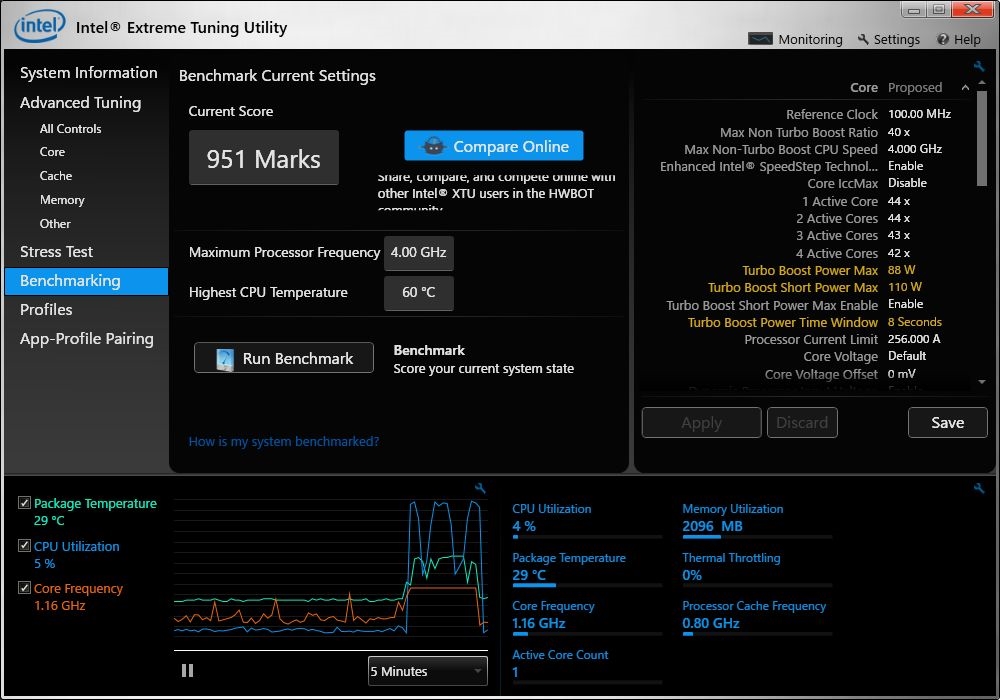Open App-Profile Pairing section
The height and width of the screenshot is (700, 1000).
coord(87,339)
